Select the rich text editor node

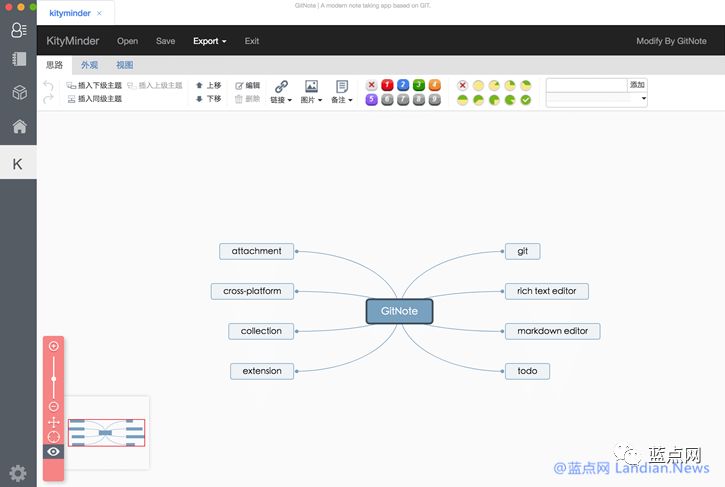click(547, 291)
